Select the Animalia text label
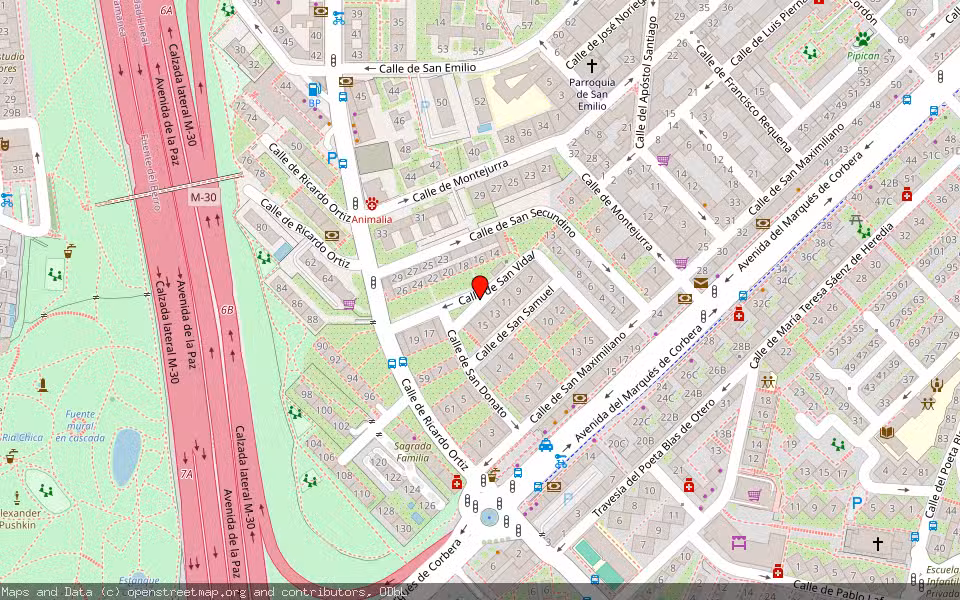The image size is (960, 600). (372, 219)
